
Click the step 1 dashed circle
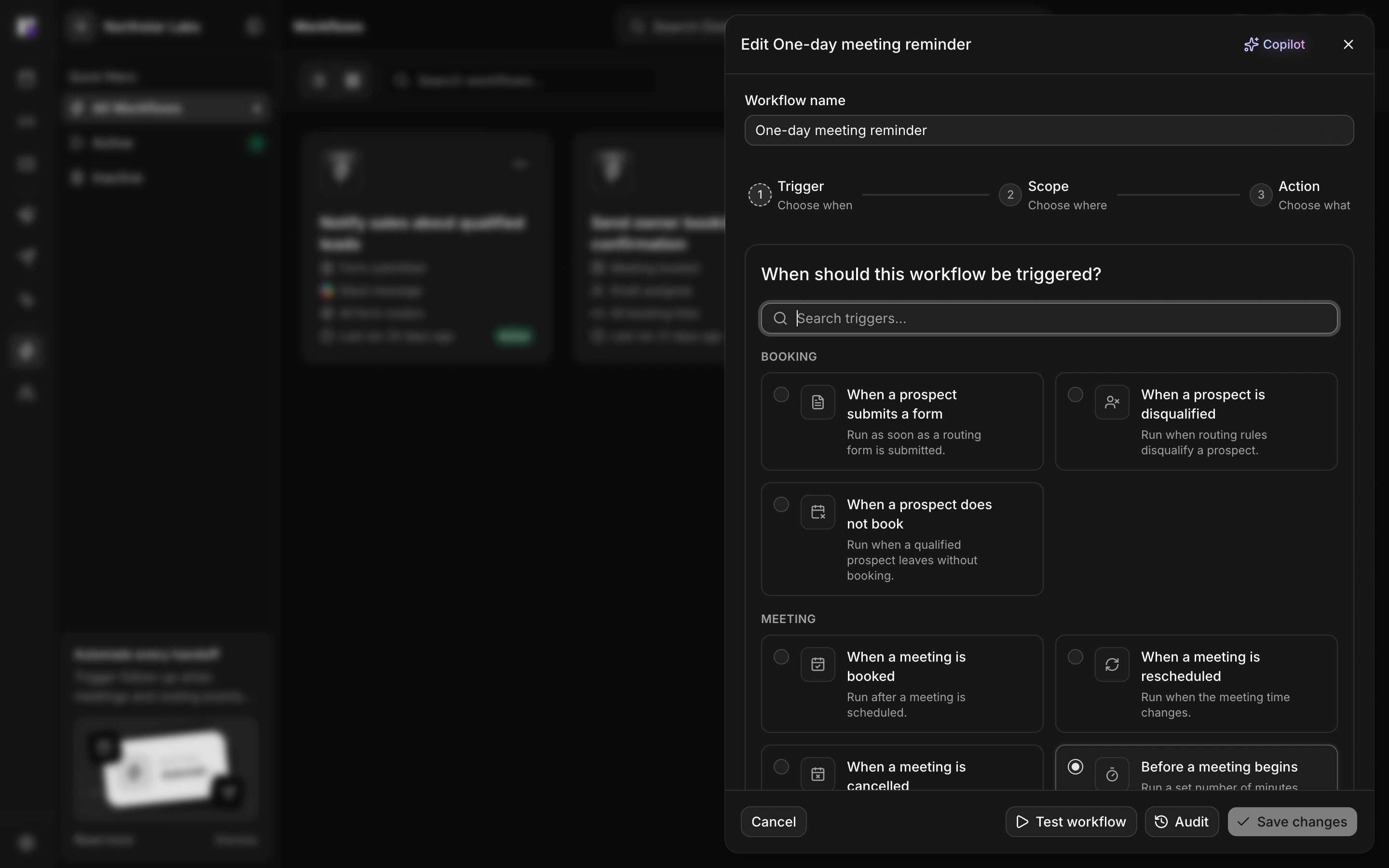point(759,195)
